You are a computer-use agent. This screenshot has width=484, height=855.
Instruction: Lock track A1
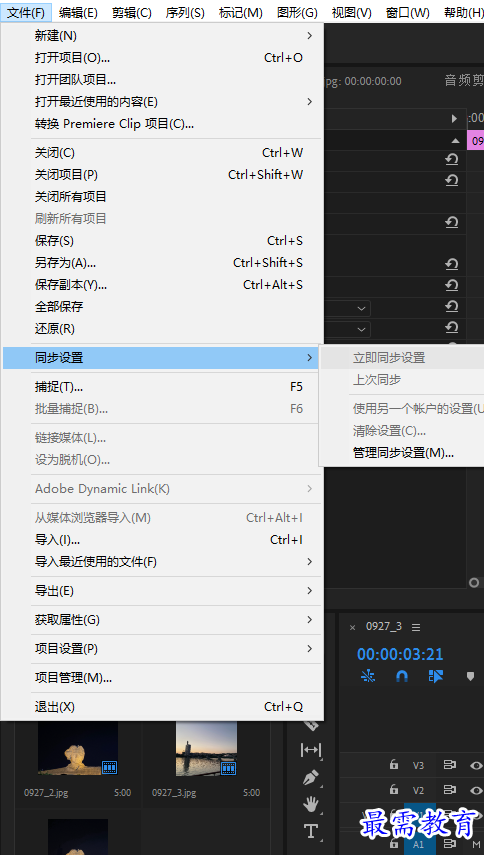(394, 844)
